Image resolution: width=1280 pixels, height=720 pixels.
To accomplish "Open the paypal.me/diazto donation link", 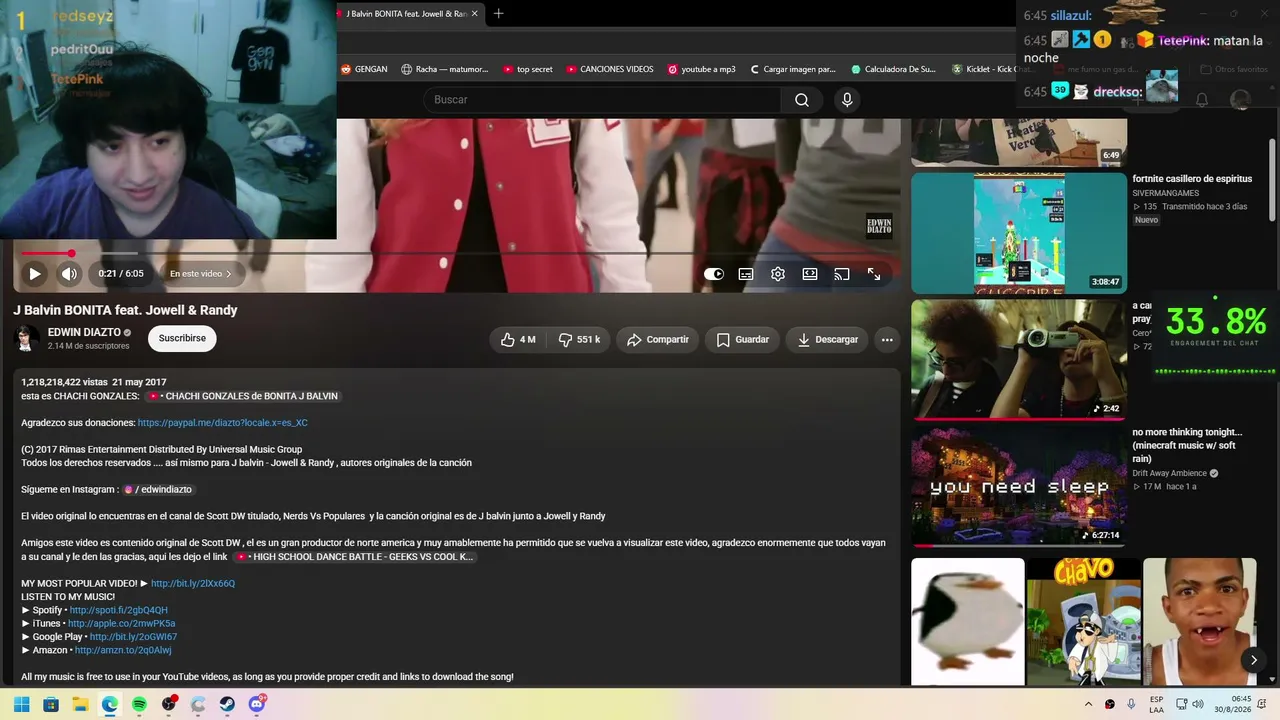I will tap(223, 423).
